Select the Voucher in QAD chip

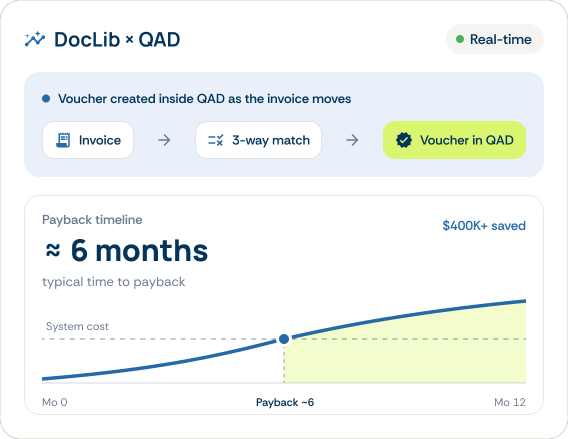(455, 140)
